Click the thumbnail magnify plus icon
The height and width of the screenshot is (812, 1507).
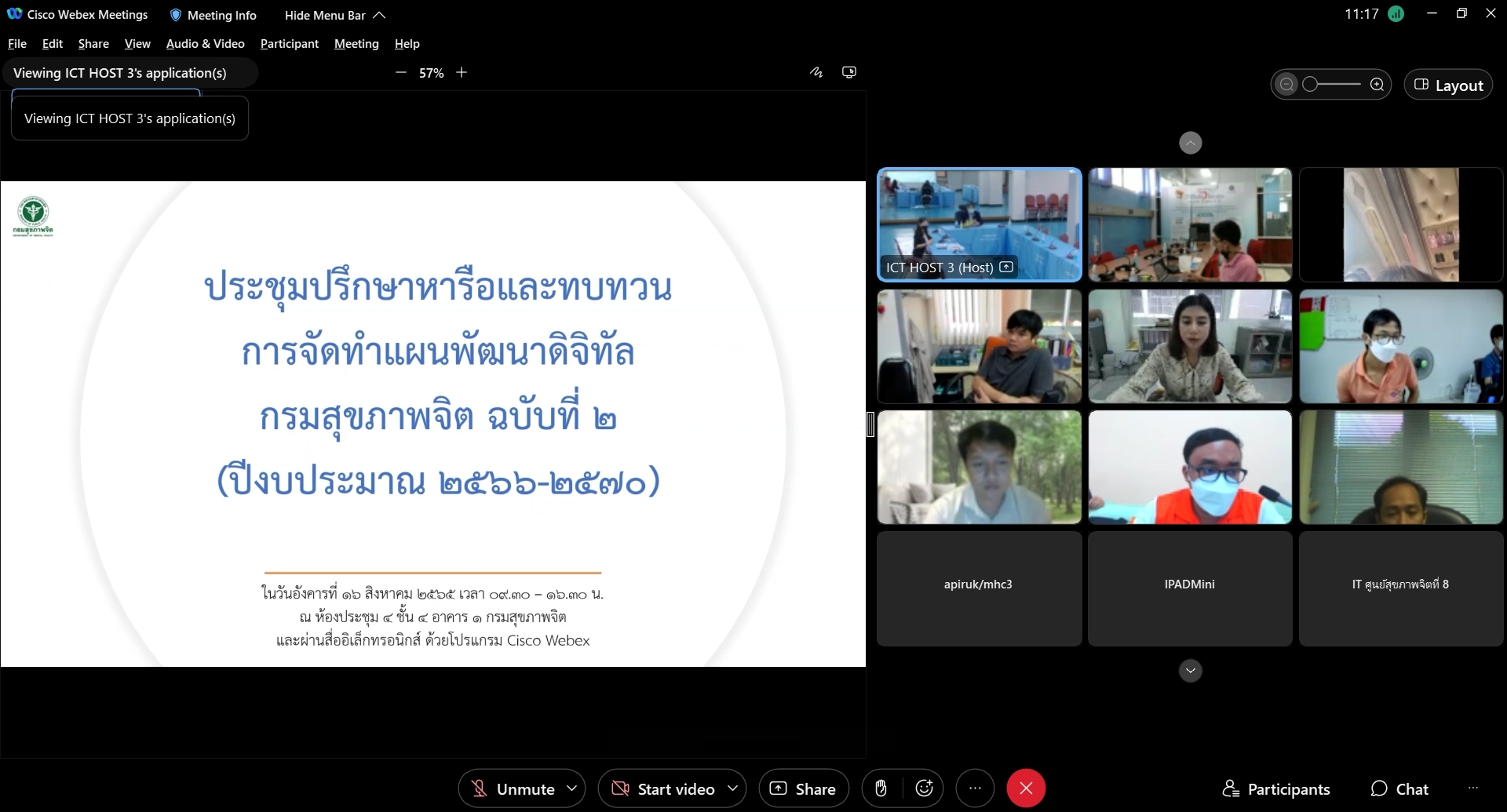(1377, 85)
